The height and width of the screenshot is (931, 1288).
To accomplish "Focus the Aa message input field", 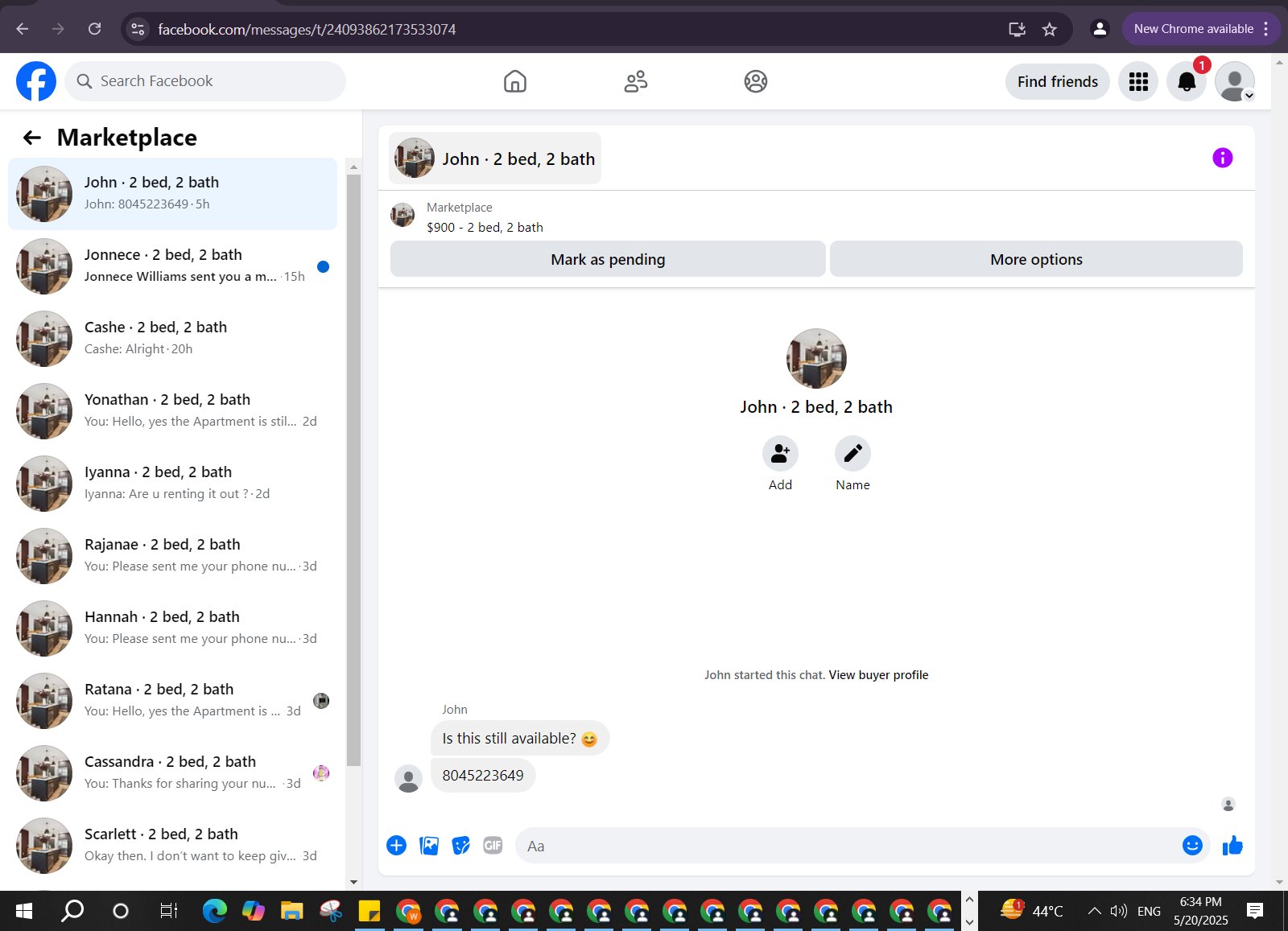I will click(849, 846).
